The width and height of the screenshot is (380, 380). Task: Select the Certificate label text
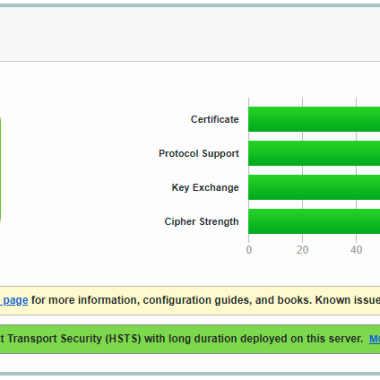point(215,119)
